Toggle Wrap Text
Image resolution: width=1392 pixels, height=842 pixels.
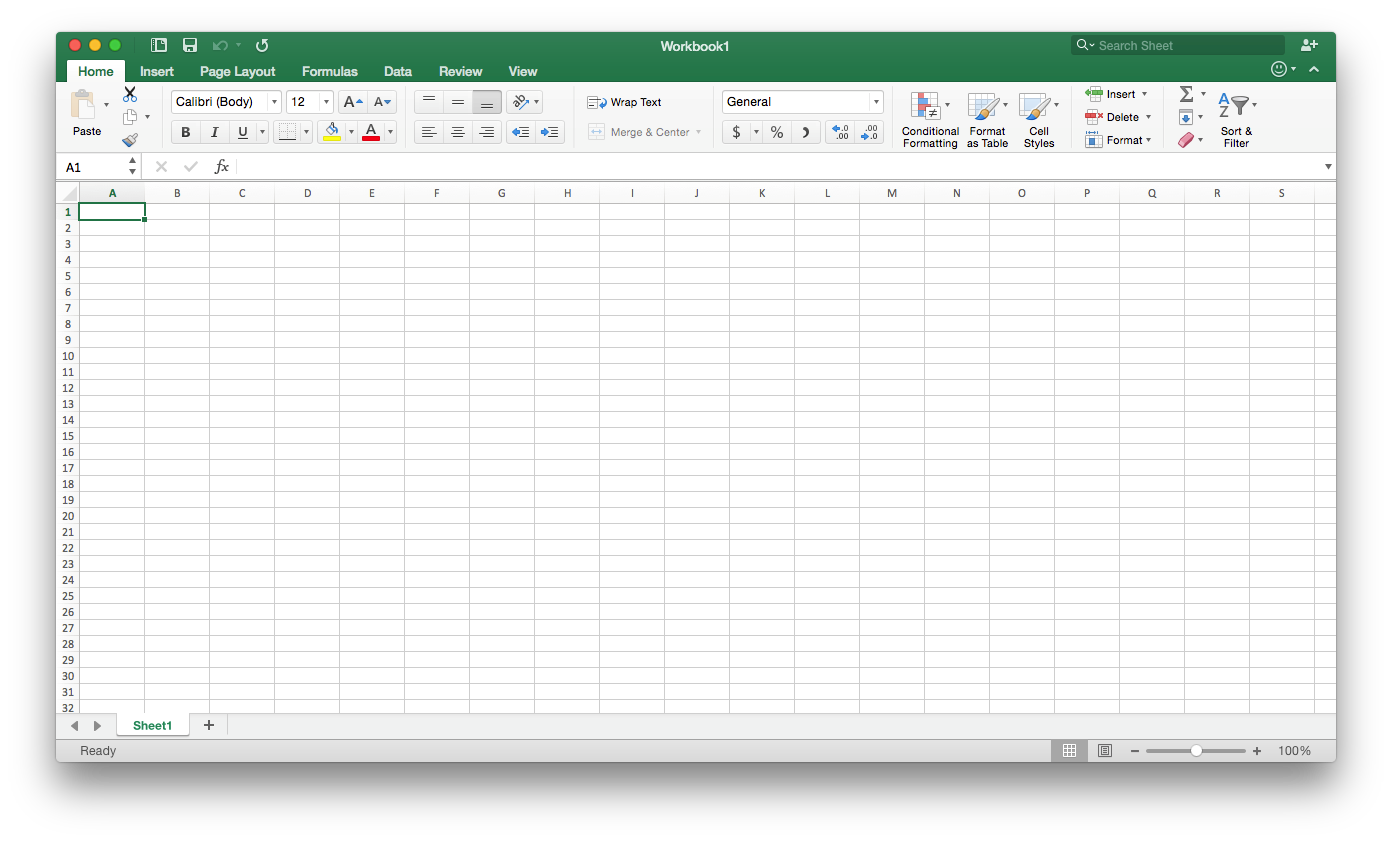pyautogui.click(x=625, y=102)
